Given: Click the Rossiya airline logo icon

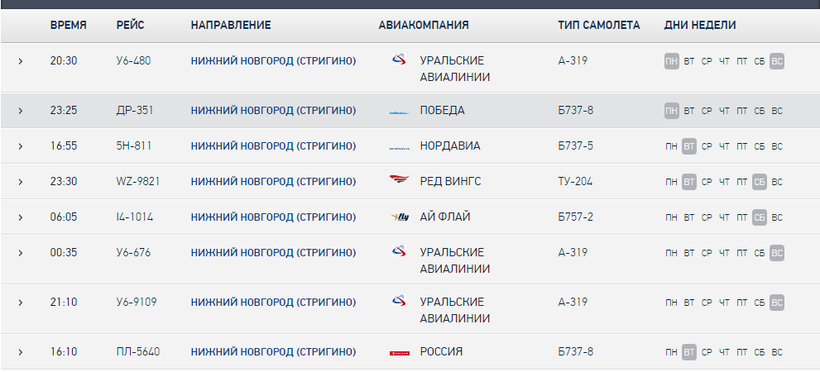Looking at the screenshot, I should pos(399,353).
